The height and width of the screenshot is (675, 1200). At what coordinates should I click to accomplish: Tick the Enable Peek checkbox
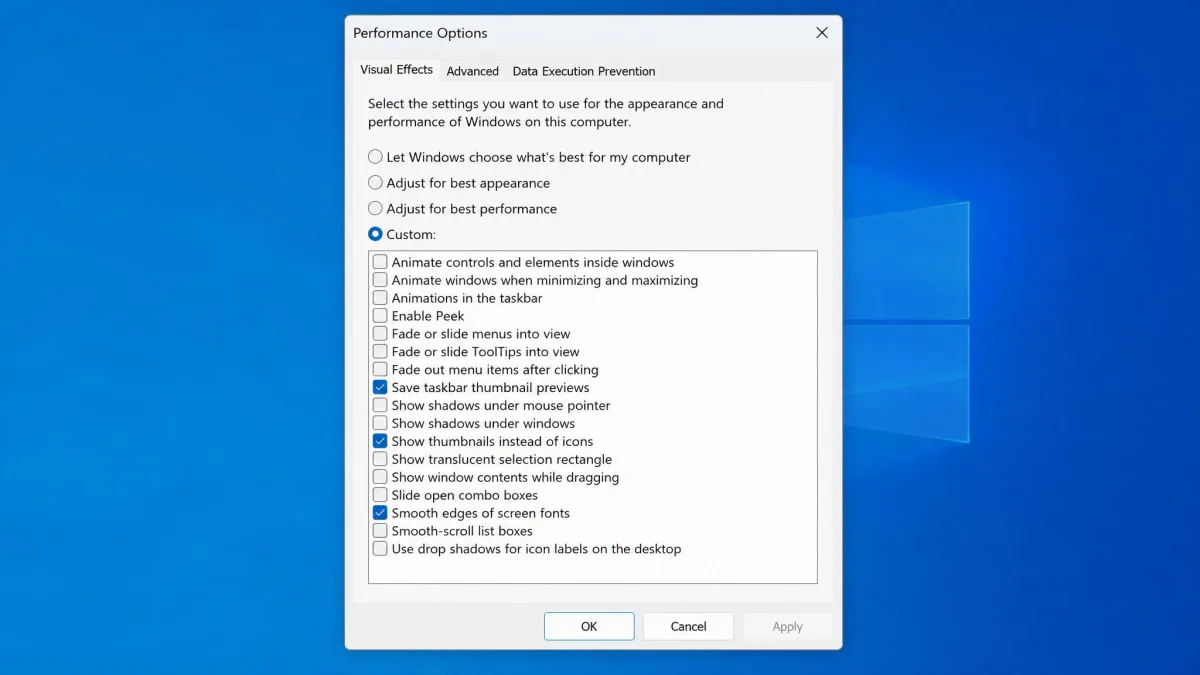pyautogui.click(x=380, y=316)
